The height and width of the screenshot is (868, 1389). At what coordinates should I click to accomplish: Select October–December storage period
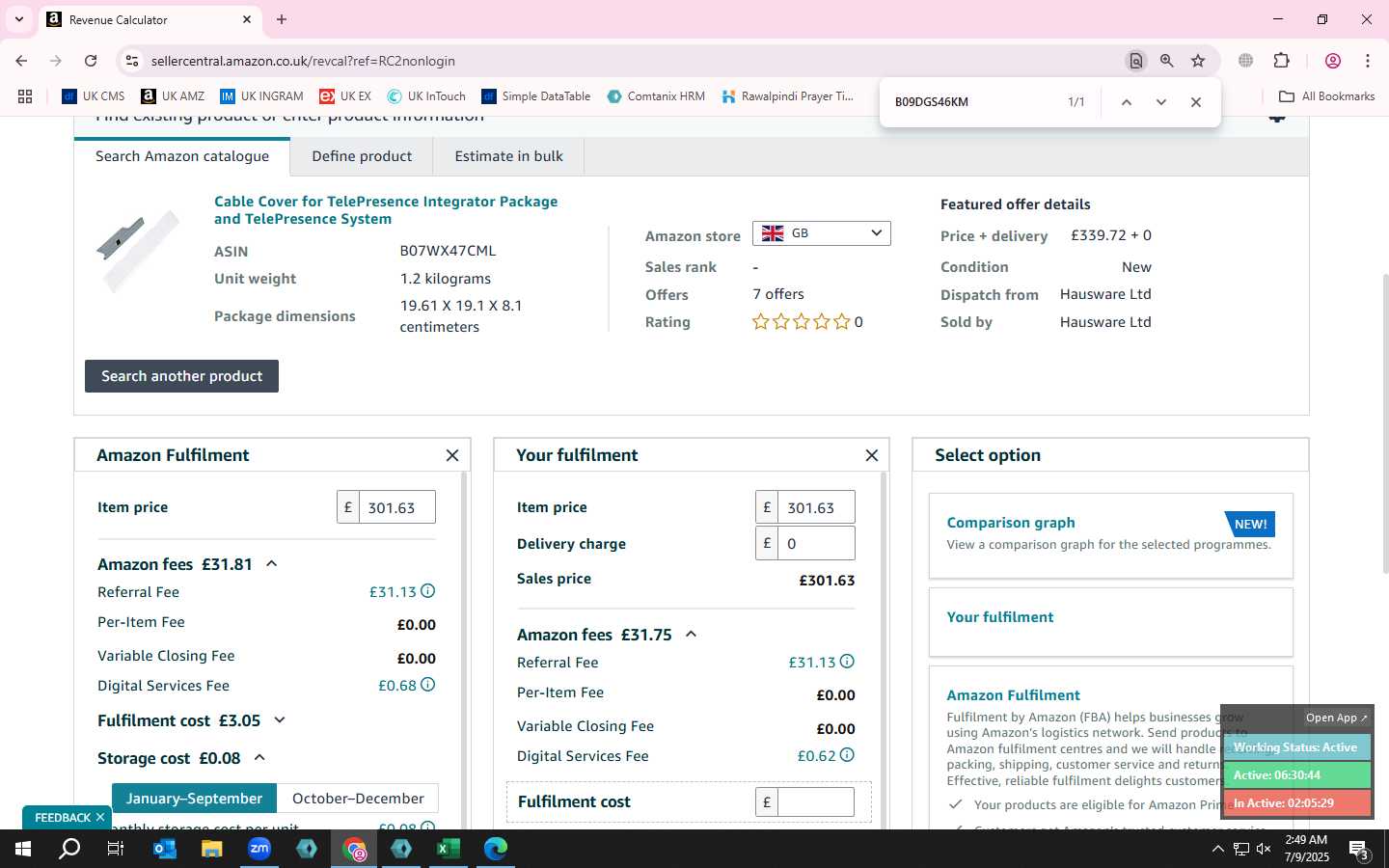358,799
